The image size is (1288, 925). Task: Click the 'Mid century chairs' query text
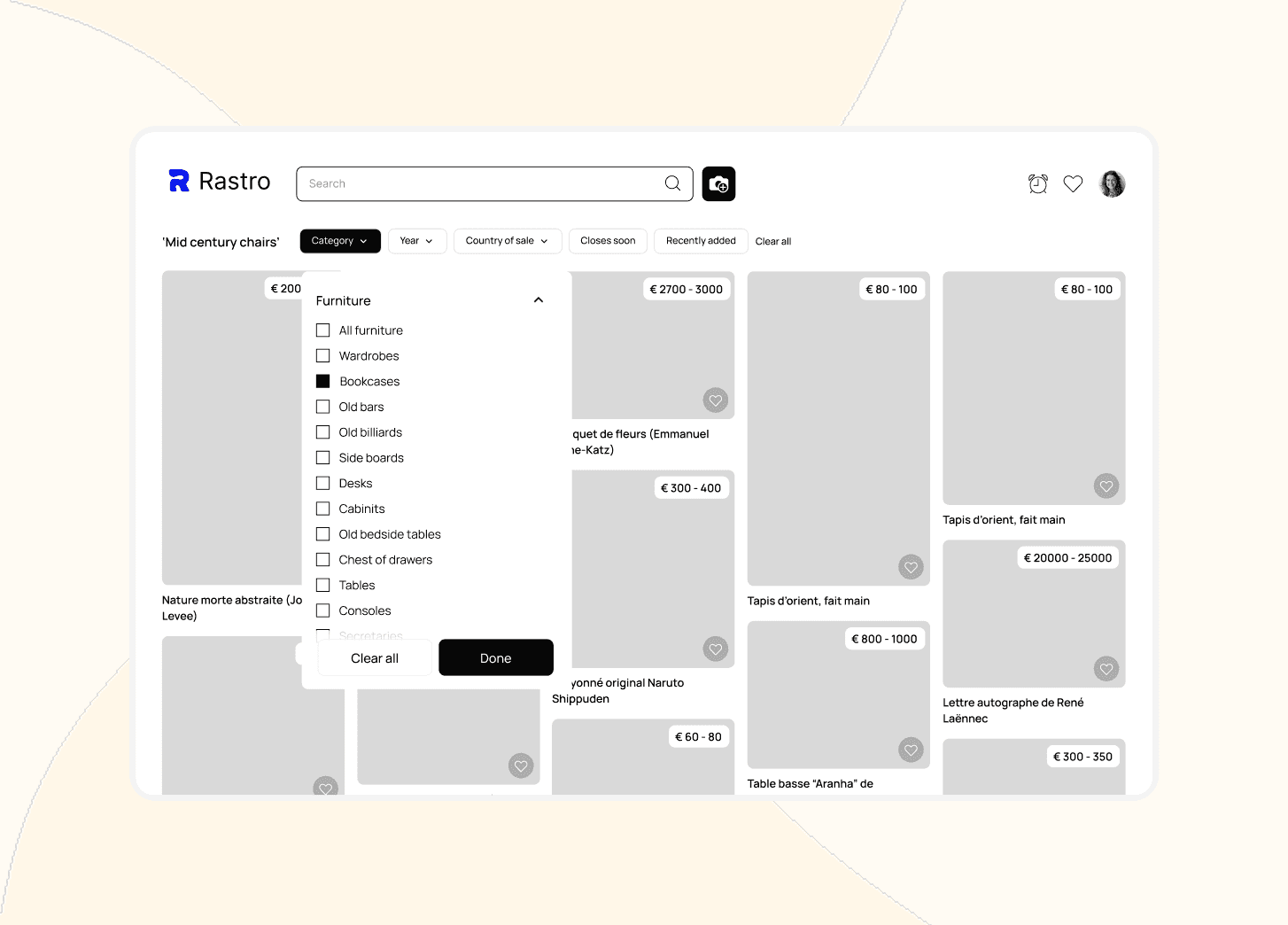click(221, 242)
